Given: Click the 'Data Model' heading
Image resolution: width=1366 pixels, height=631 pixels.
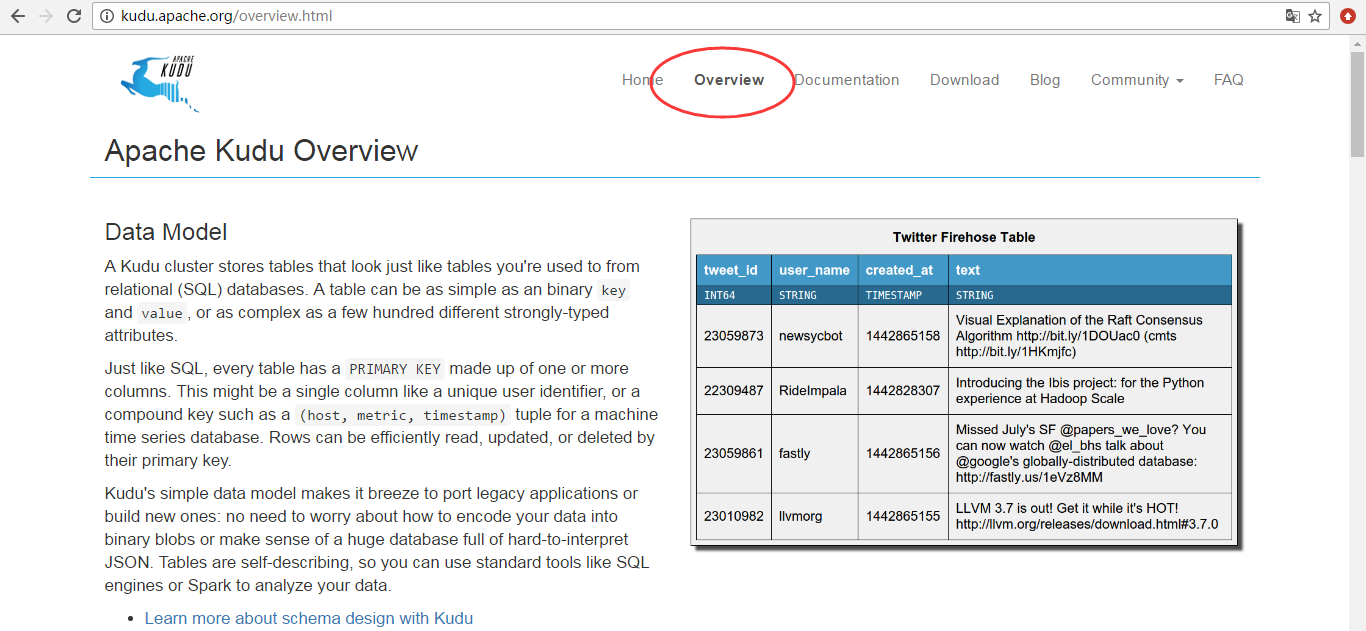Looking at the screenshot, I should (166, 232).
